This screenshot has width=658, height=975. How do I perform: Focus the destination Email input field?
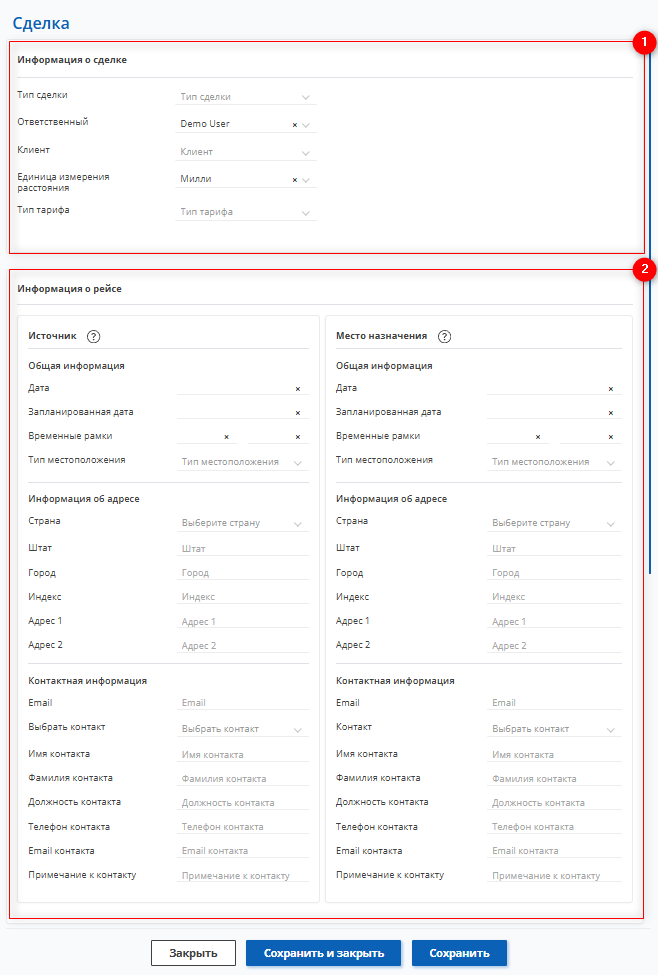point(554,703)
